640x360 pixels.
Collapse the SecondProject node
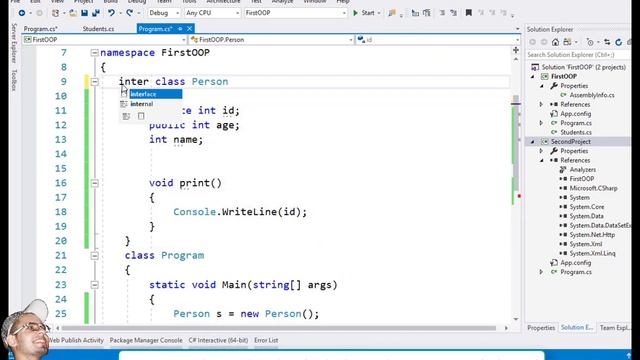click(x=533, y=142)
